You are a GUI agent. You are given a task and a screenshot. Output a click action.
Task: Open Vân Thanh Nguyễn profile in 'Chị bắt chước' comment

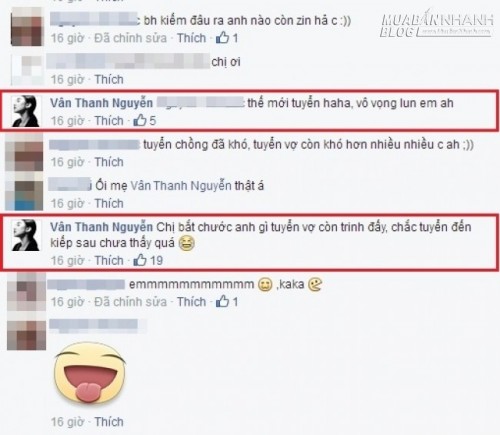[101, 227]
